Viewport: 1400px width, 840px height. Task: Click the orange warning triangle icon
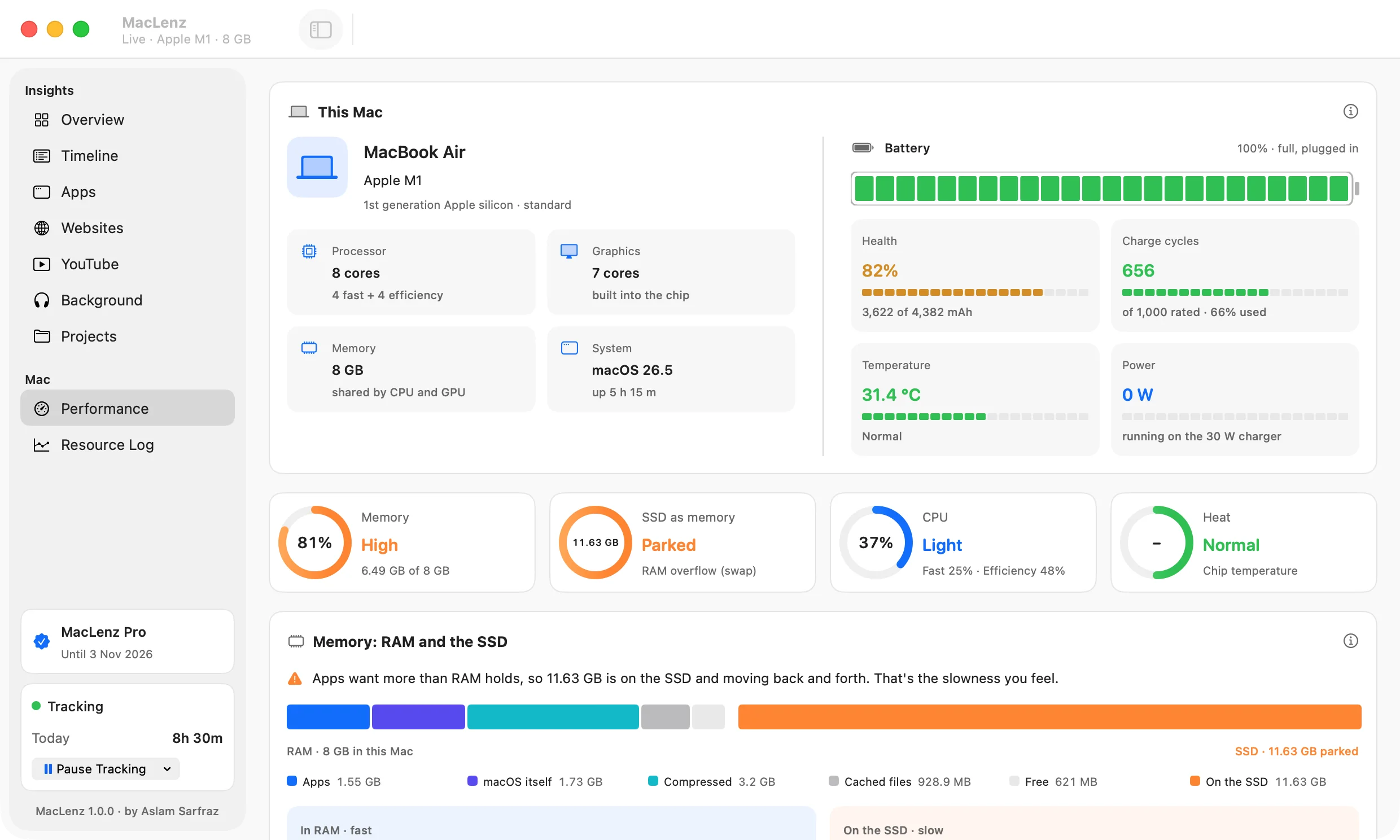pyautogui.click(x=295, y=678)
